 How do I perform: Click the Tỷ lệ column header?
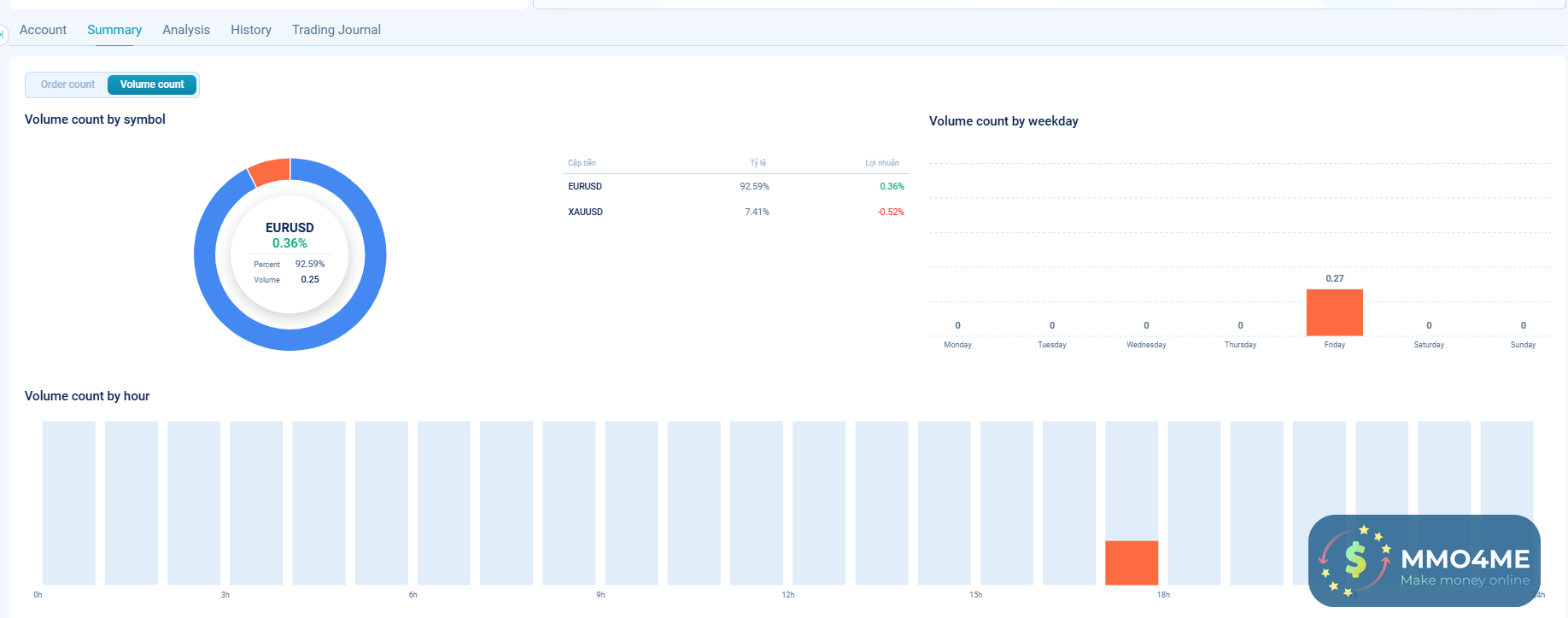click(758, 163)
